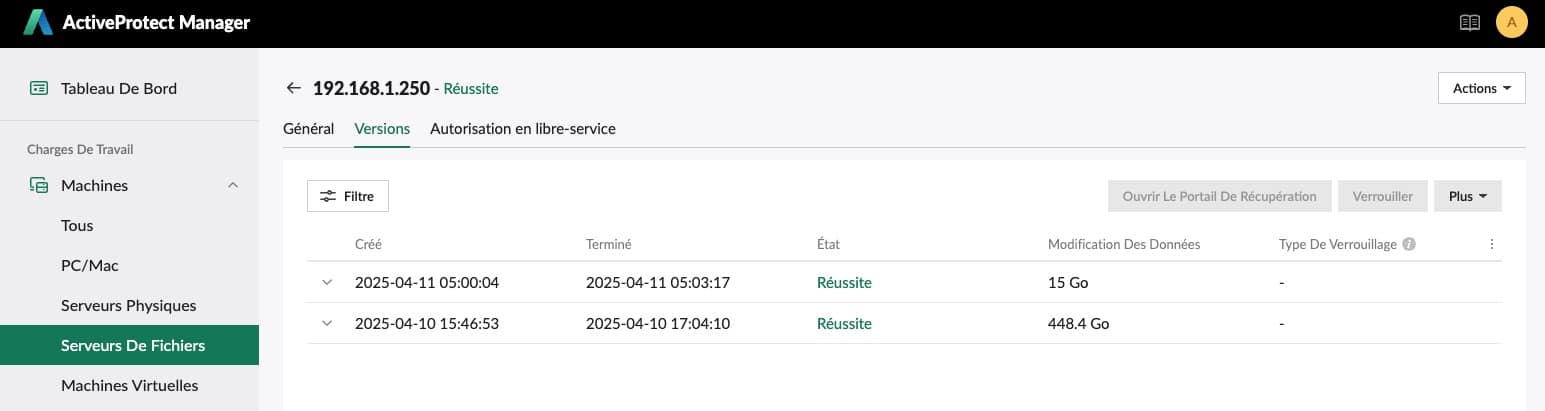Open the Actions dropdown
This screenshot has width=1545, height=411.
click(x=1481, y=88)
